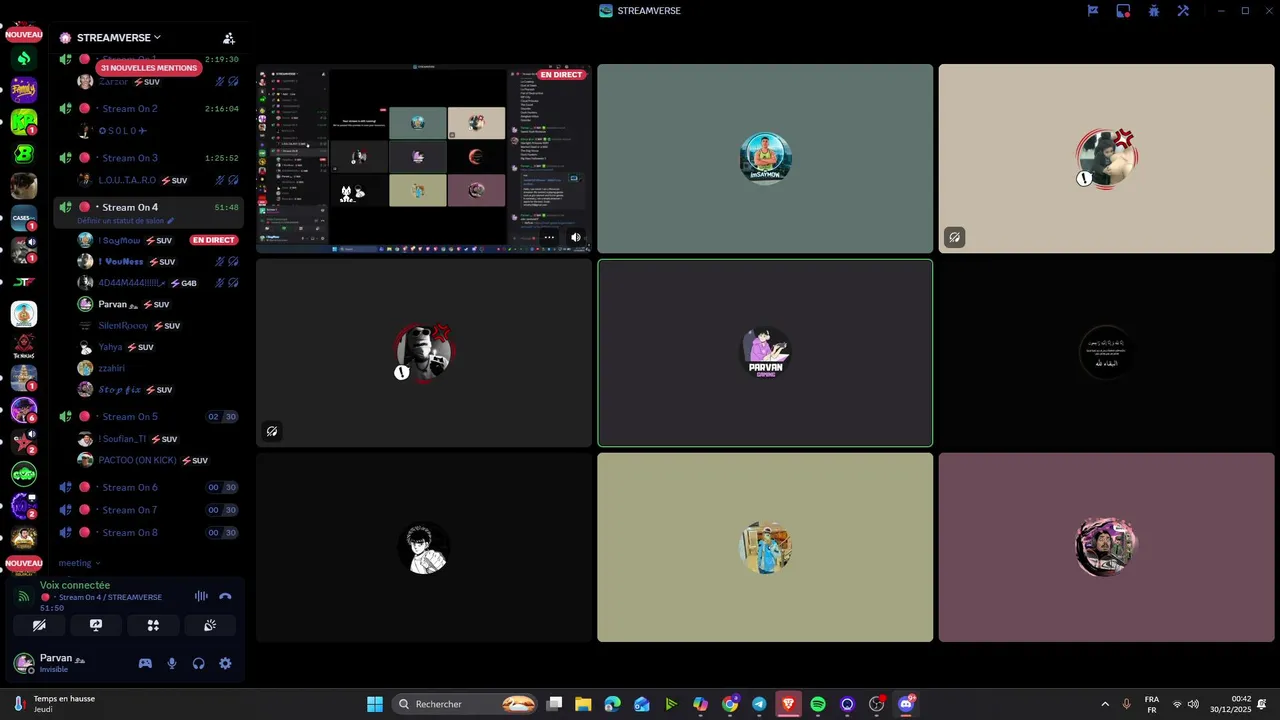Join the Stream On 3 voice channel
The height and width of the screenshot is (720, 1280).
tap(148, 158)
